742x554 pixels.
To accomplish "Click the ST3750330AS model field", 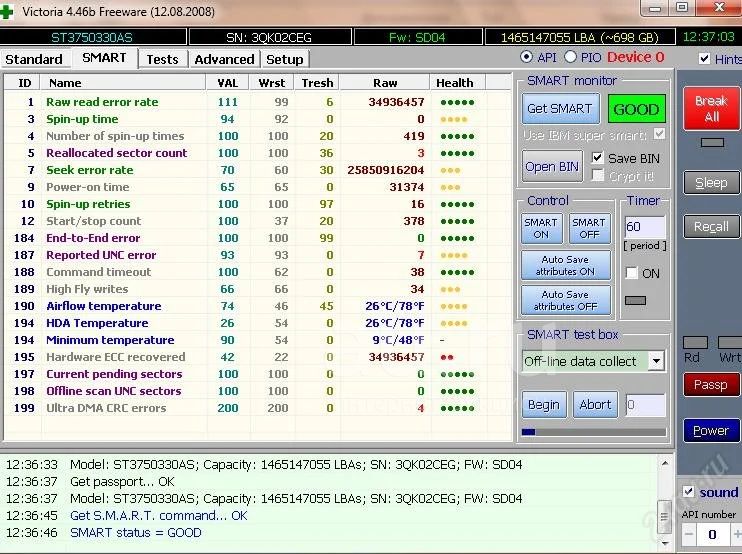I will [x=92, y=37].
